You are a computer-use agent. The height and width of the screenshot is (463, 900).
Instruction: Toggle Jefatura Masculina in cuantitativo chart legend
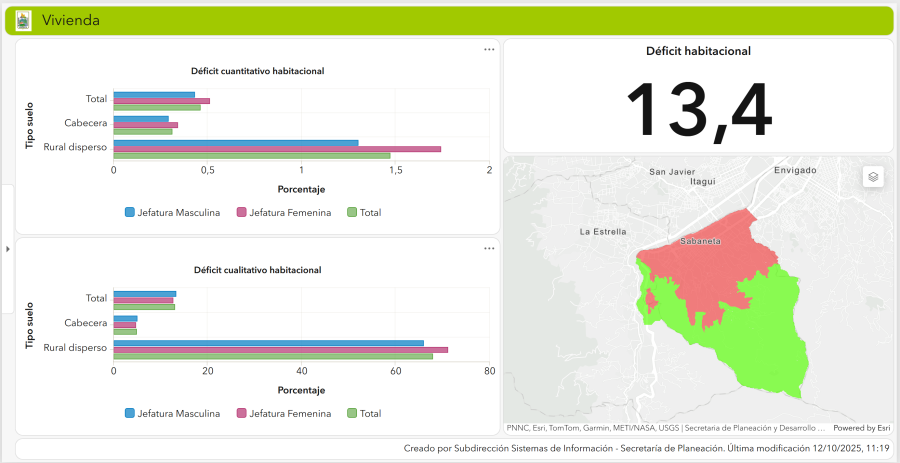pyautogui.click(x=172, y=212)
